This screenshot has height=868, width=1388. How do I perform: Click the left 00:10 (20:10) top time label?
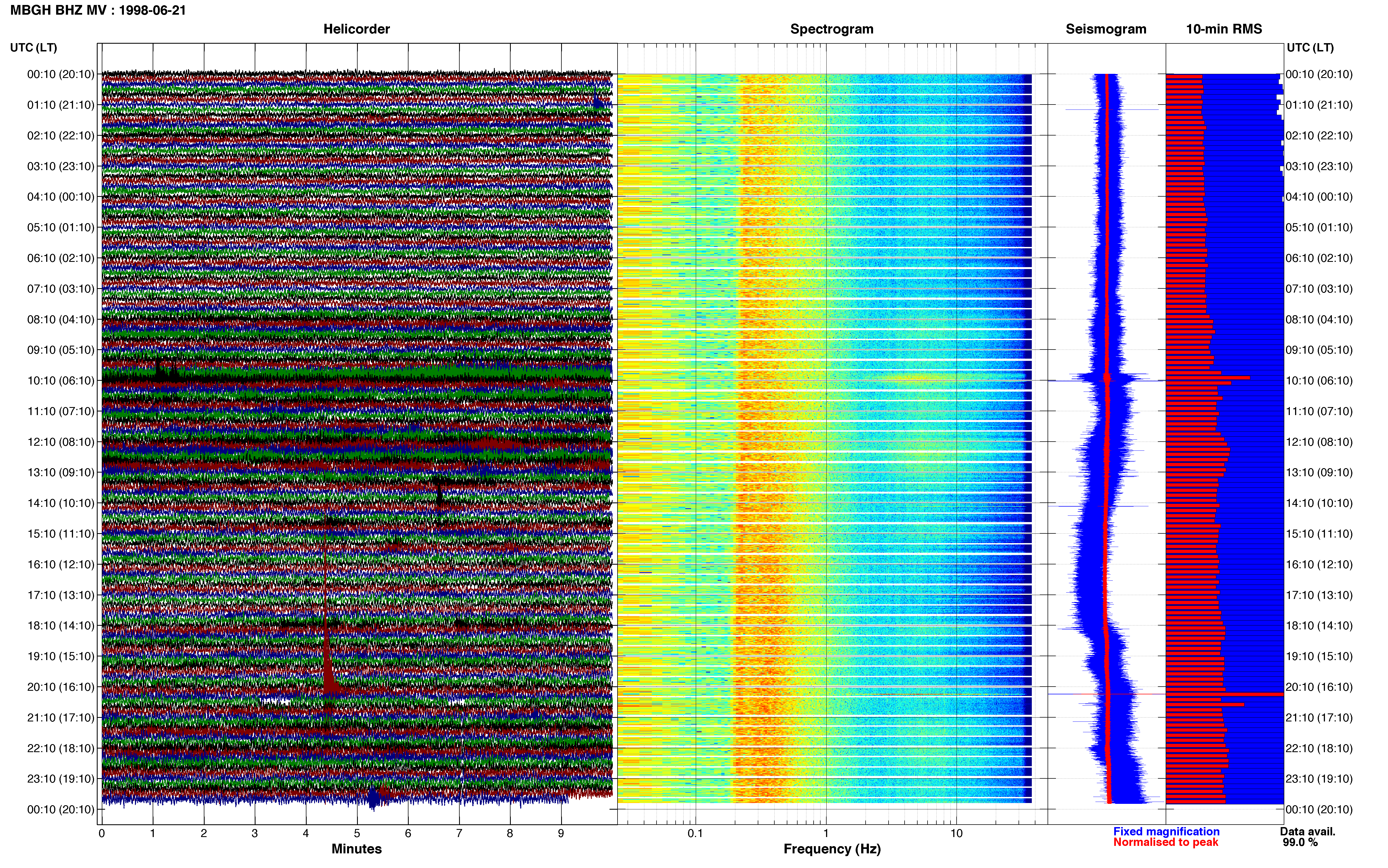coord(61,74)
